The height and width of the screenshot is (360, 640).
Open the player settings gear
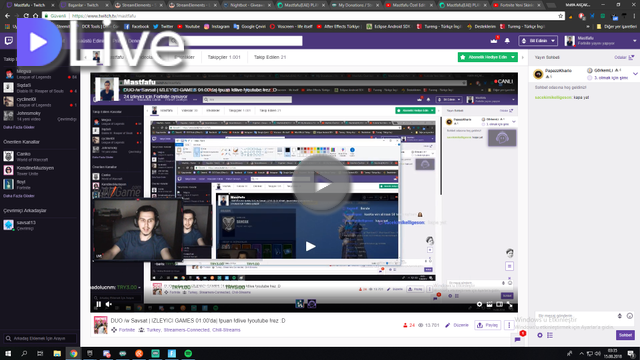[x=480, y=304]
